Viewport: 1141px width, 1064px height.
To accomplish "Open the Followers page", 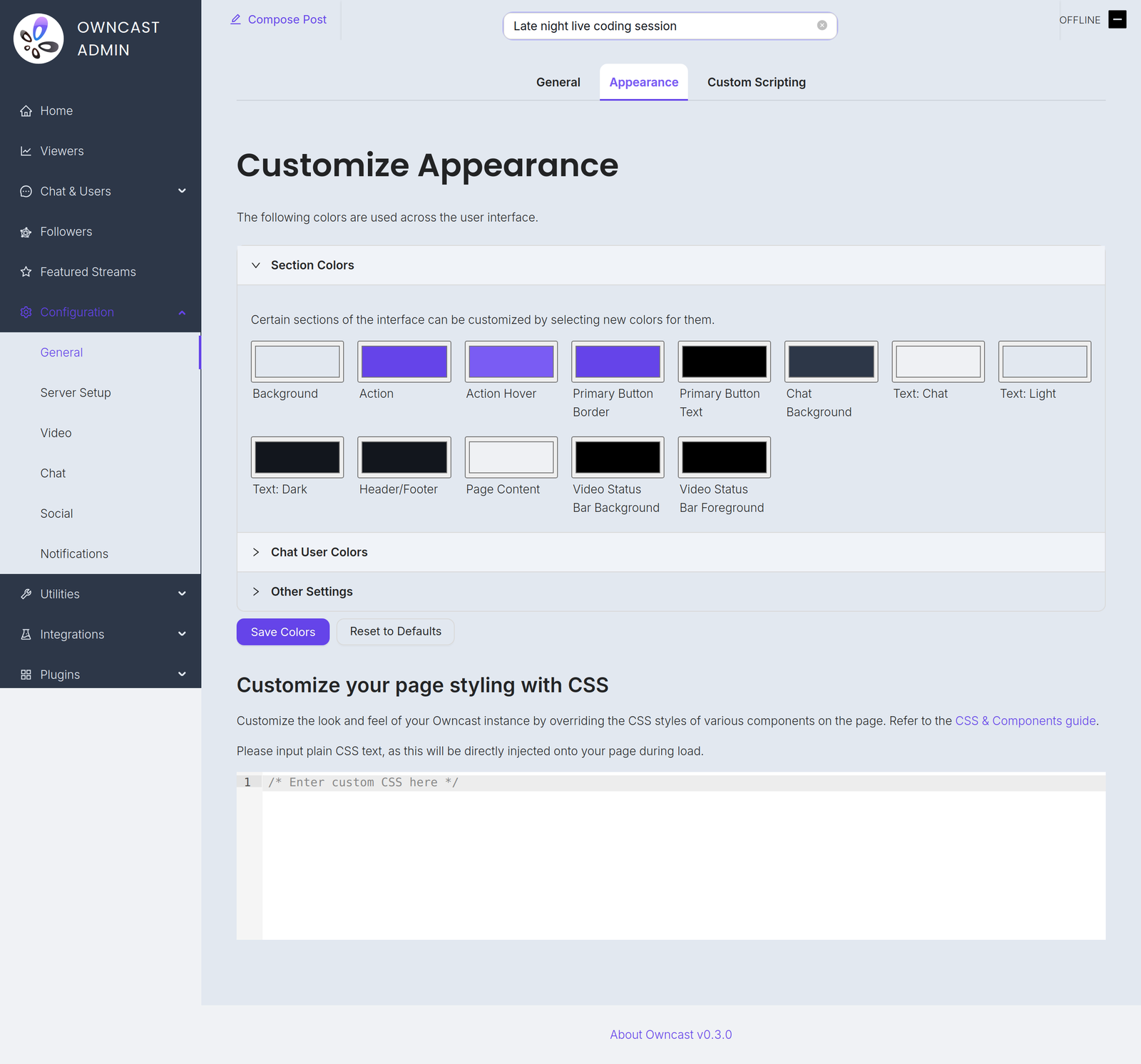I will point(100,232).
